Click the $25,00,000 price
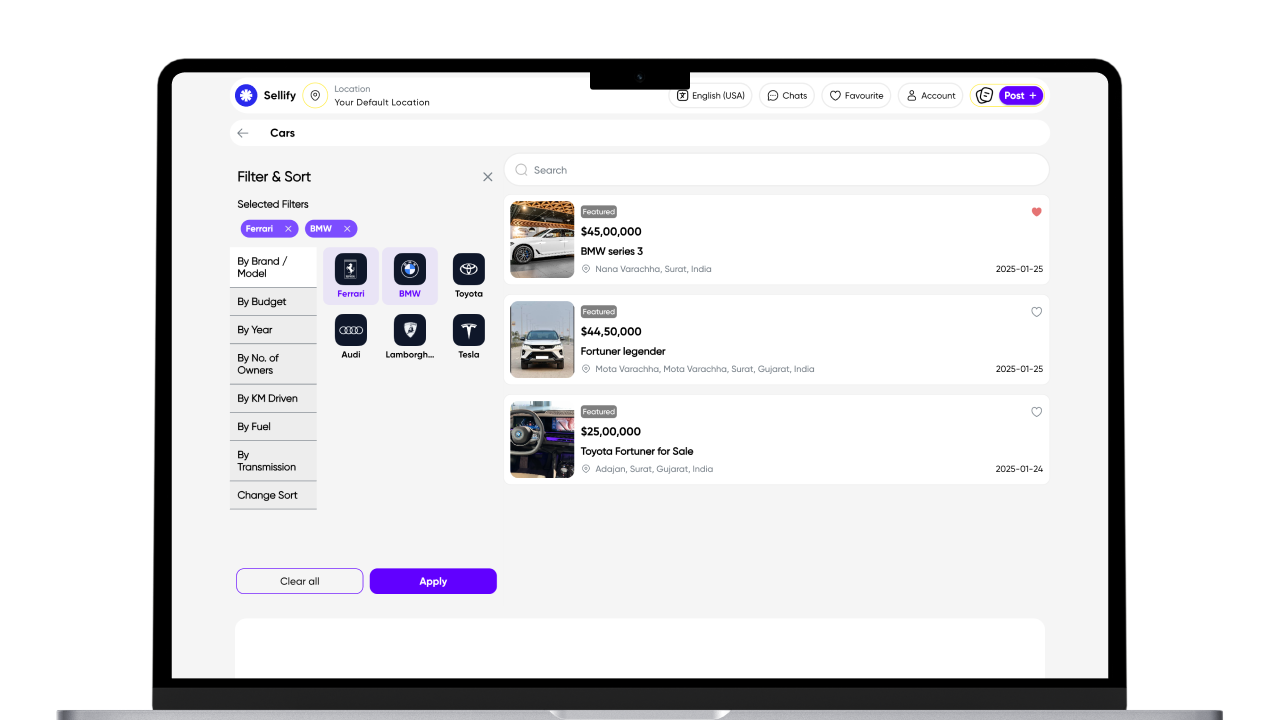Image resolution: width=1280 pixels, height=720 pixels. click(x=611, y=432)
